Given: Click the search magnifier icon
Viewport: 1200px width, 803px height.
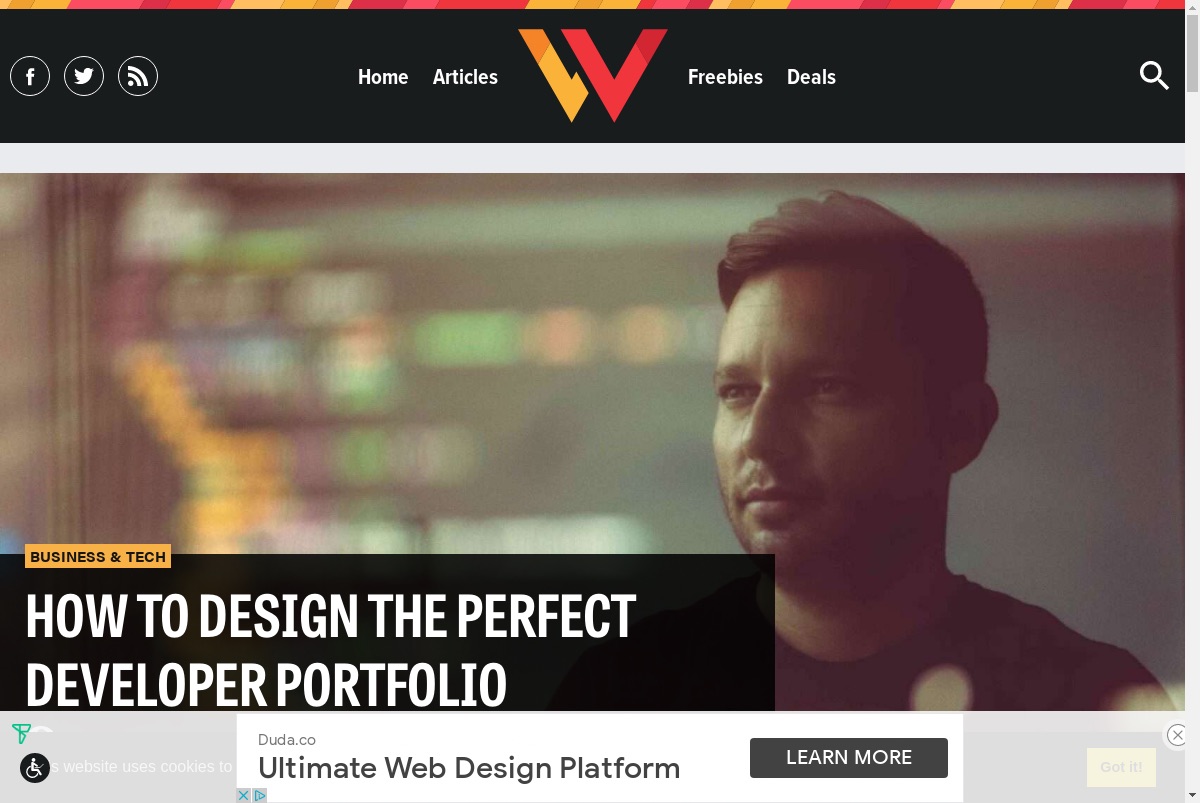Looking at the screenshot, I should point(1154,76).
